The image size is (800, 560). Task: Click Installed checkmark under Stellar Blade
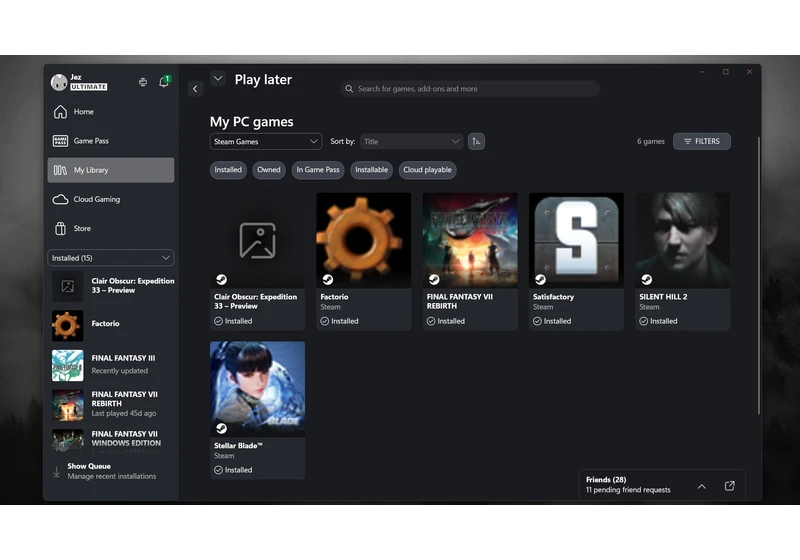[218, 470]
